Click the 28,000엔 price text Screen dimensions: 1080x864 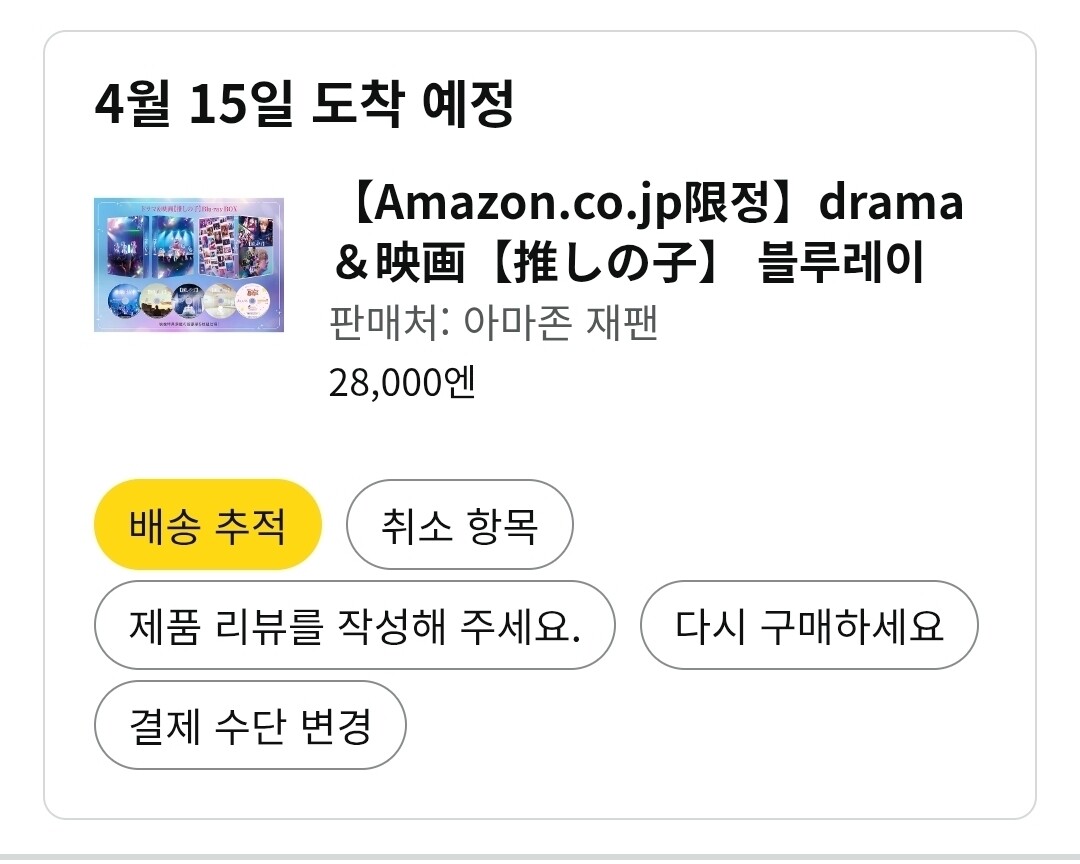tap(402, 383)
